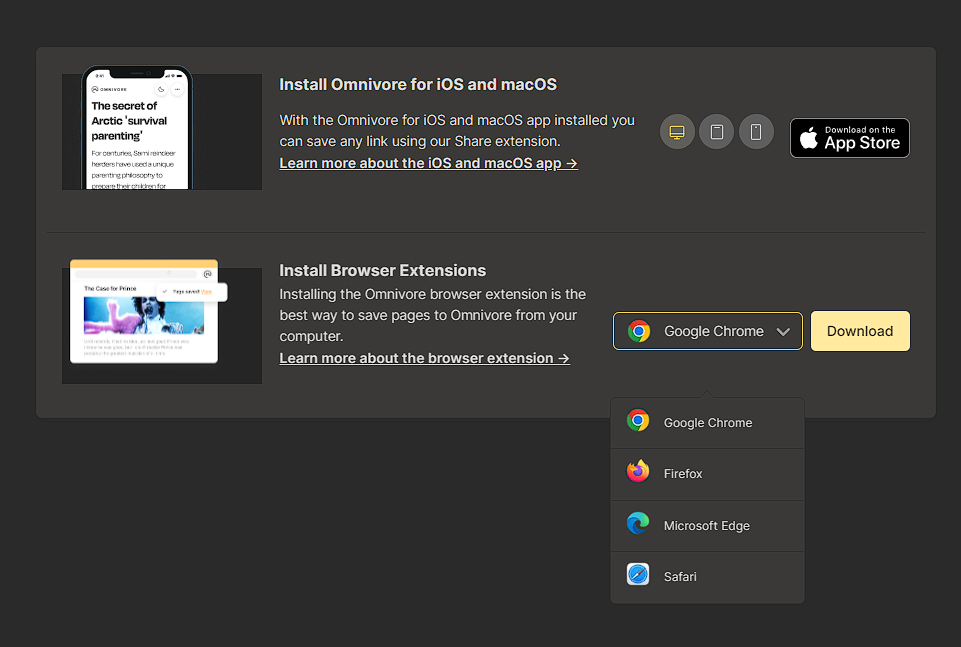Click the Safari compass logo in the list
This screenshot has height=647, width=961.
click(638, 575)
